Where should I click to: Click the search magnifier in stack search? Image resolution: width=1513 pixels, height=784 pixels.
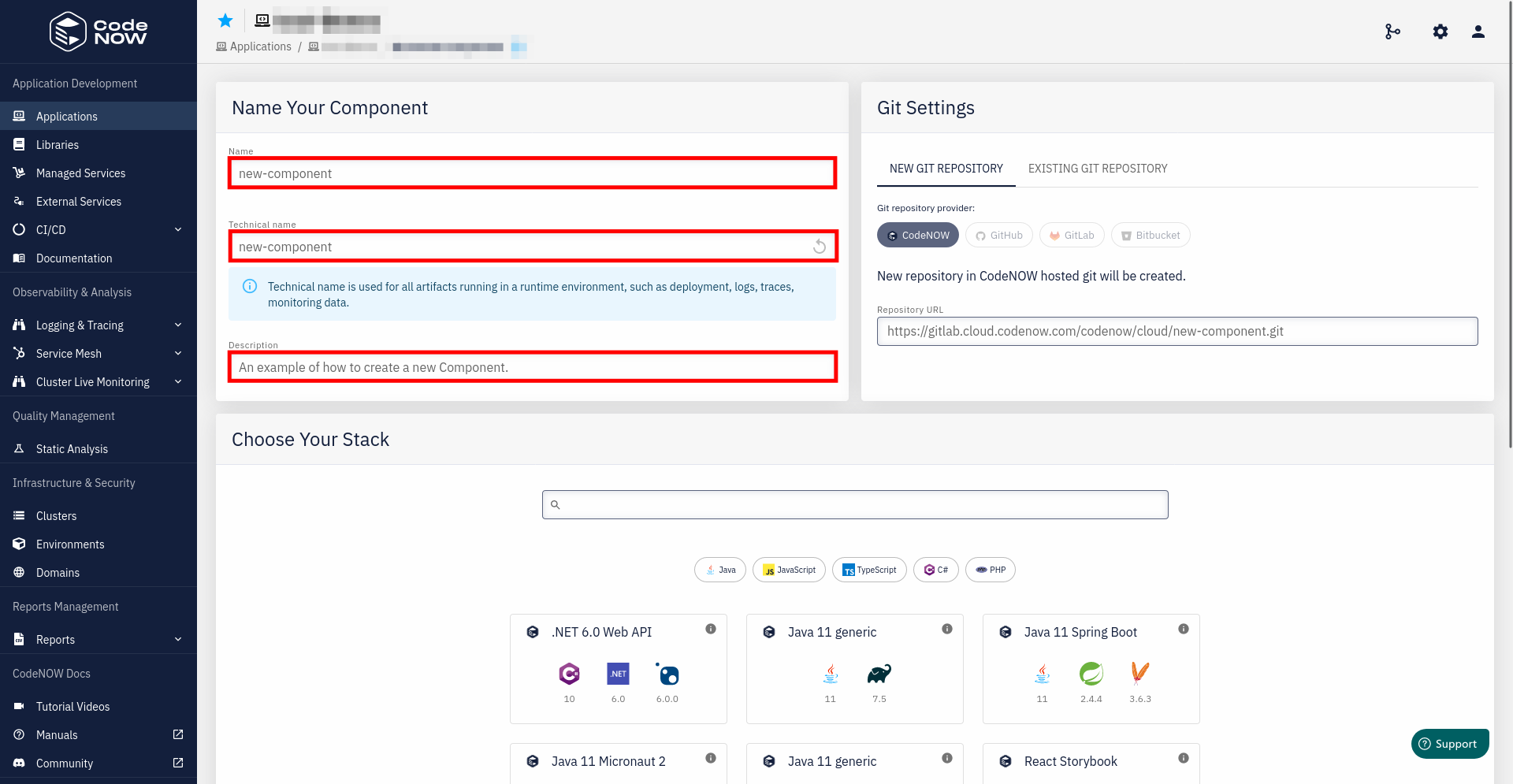(x=556, y=505)
